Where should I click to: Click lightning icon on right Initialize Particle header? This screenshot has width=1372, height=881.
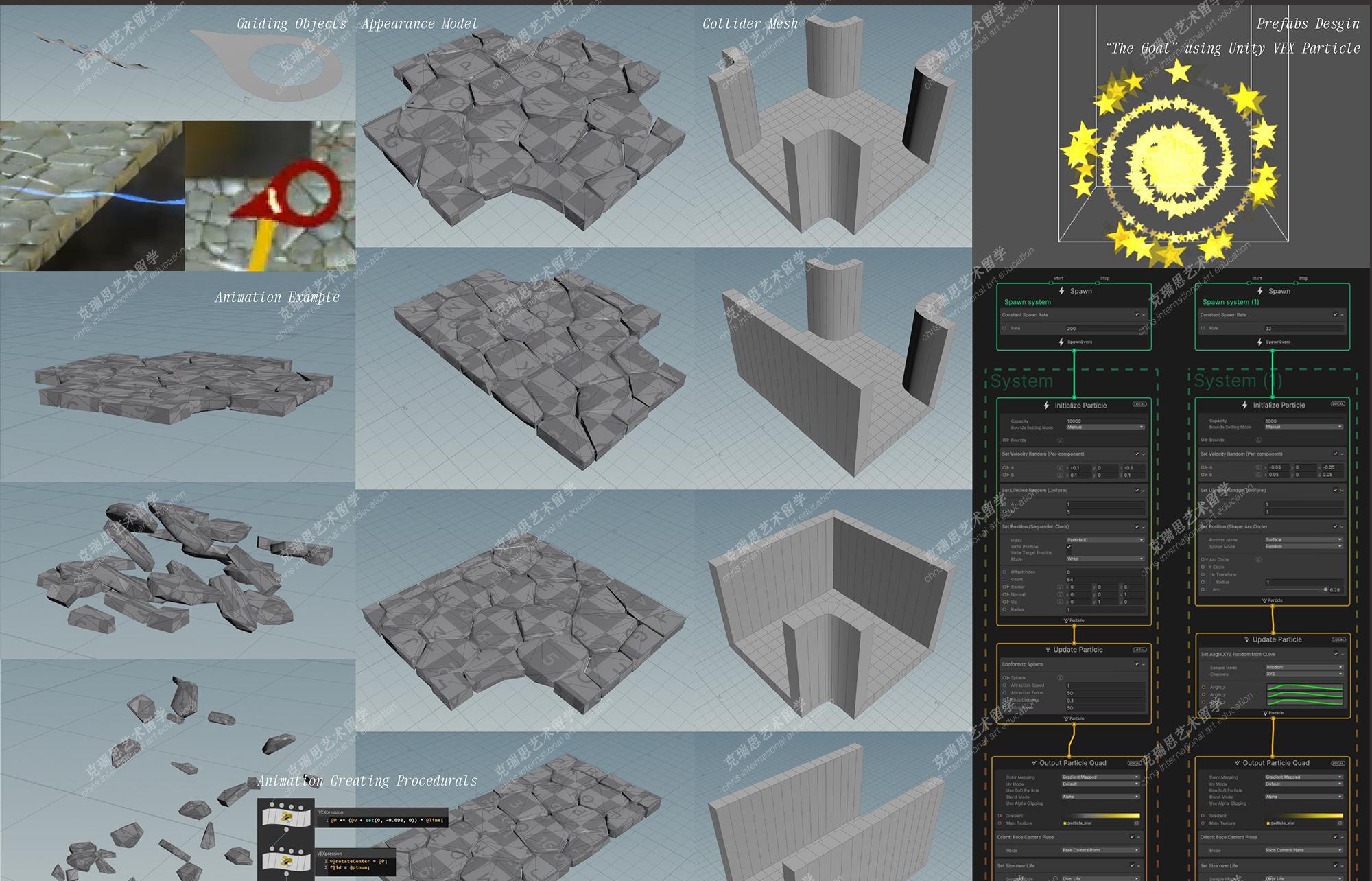(x=1244, y=405)
